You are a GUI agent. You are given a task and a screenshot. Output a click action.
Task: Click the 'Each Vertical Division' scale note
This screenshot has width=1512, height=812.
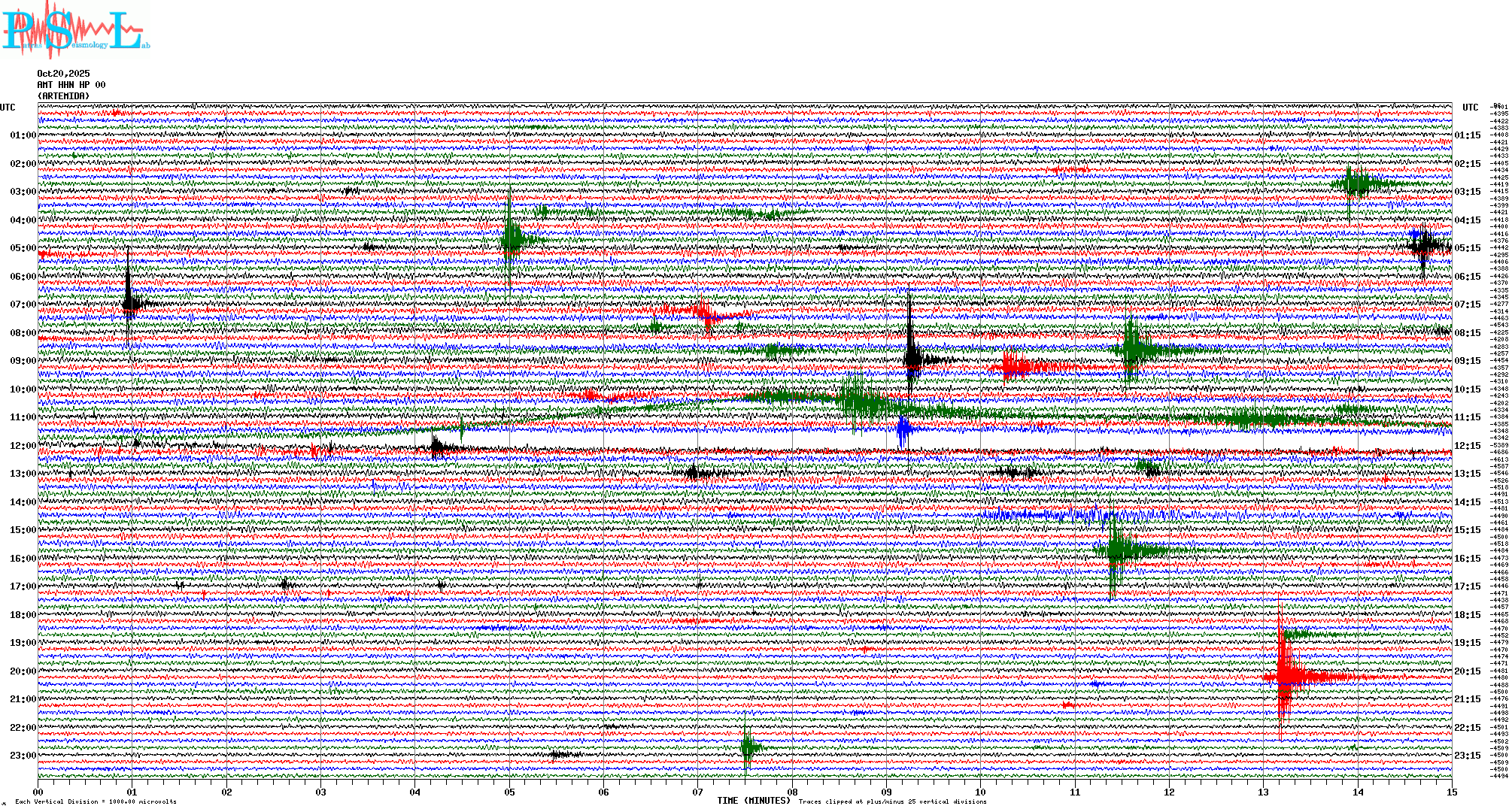[x=96, y=801]
